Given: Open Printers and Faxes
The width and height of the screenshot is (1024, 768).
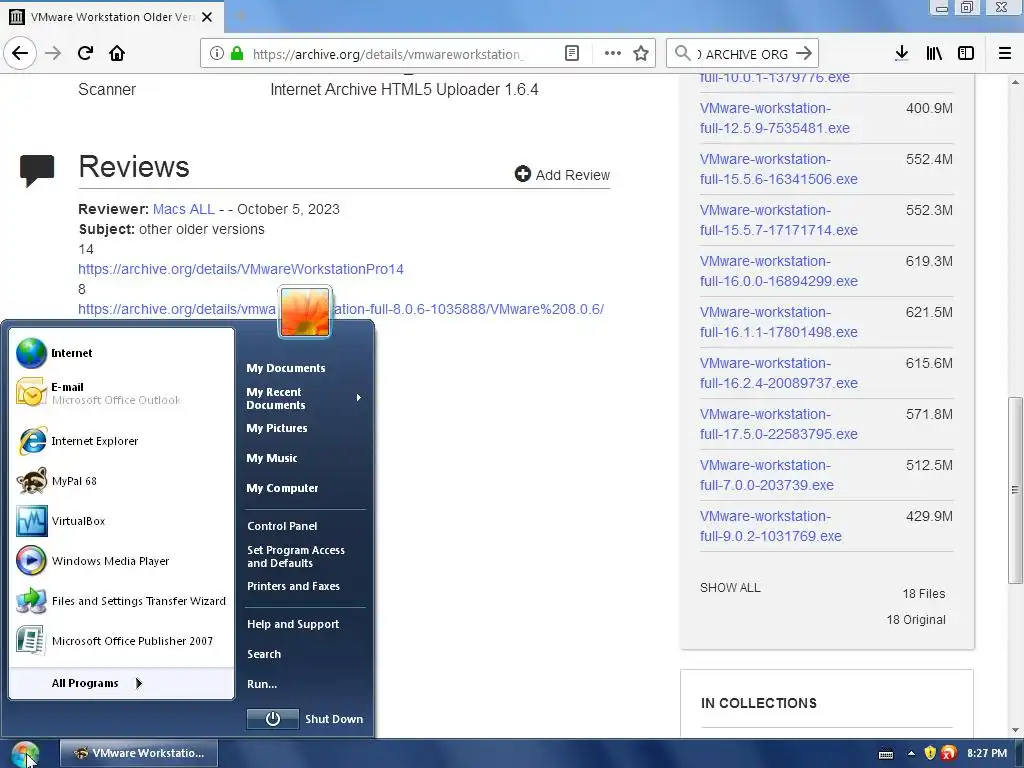Looking at the screenshot, I should tap(293, 586).
